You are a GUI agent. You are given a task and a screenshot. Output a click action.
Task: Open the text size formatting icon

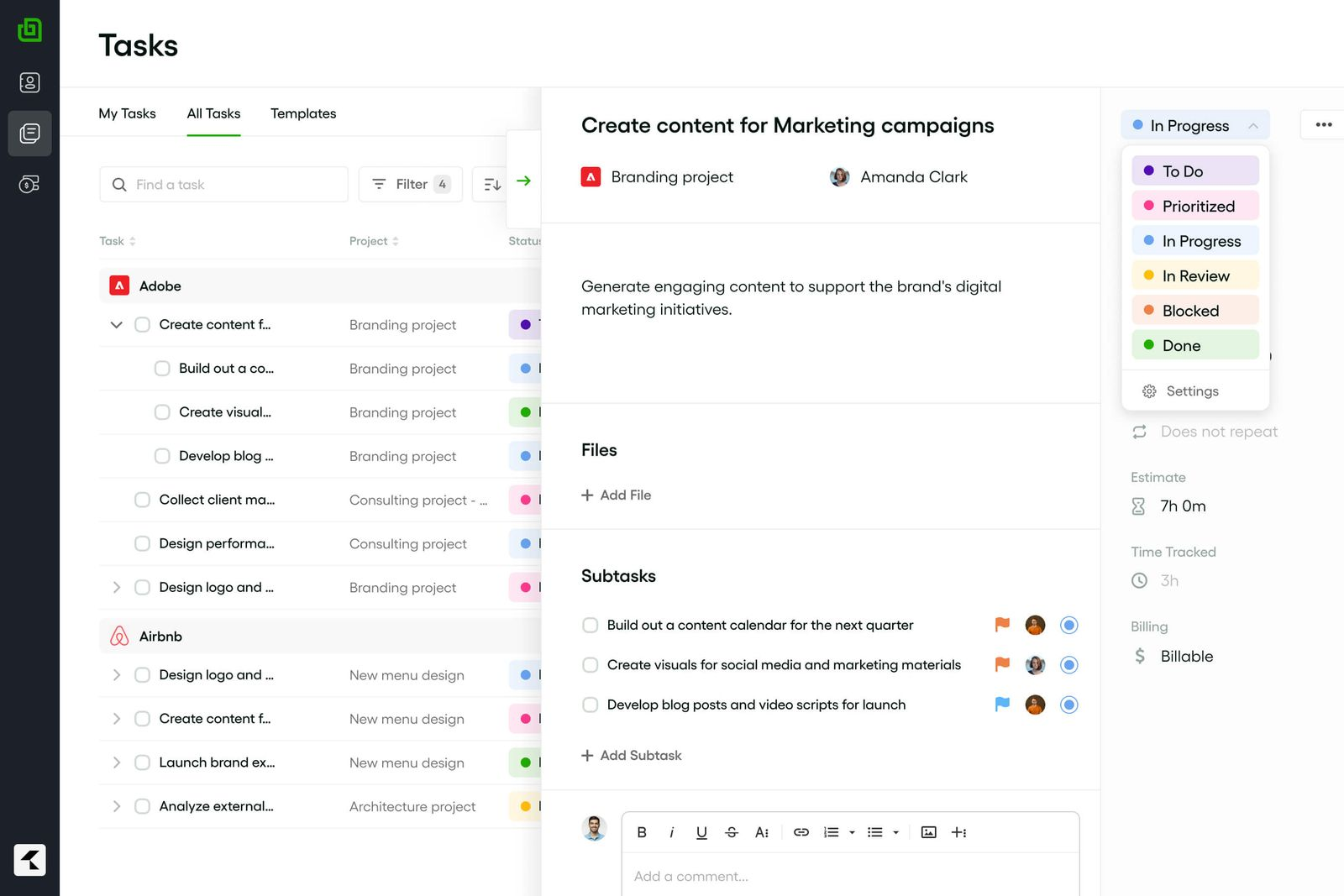[762, 832]
